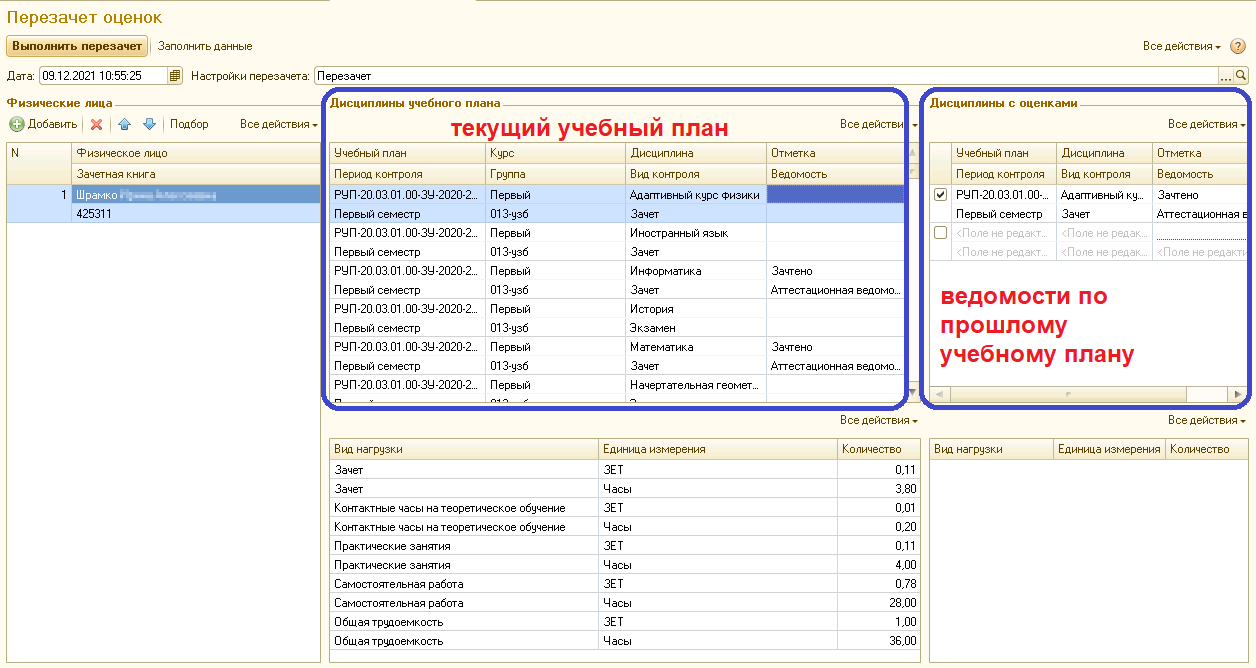
Task: Select the Информатика discipline row
Action: [665, 271]
